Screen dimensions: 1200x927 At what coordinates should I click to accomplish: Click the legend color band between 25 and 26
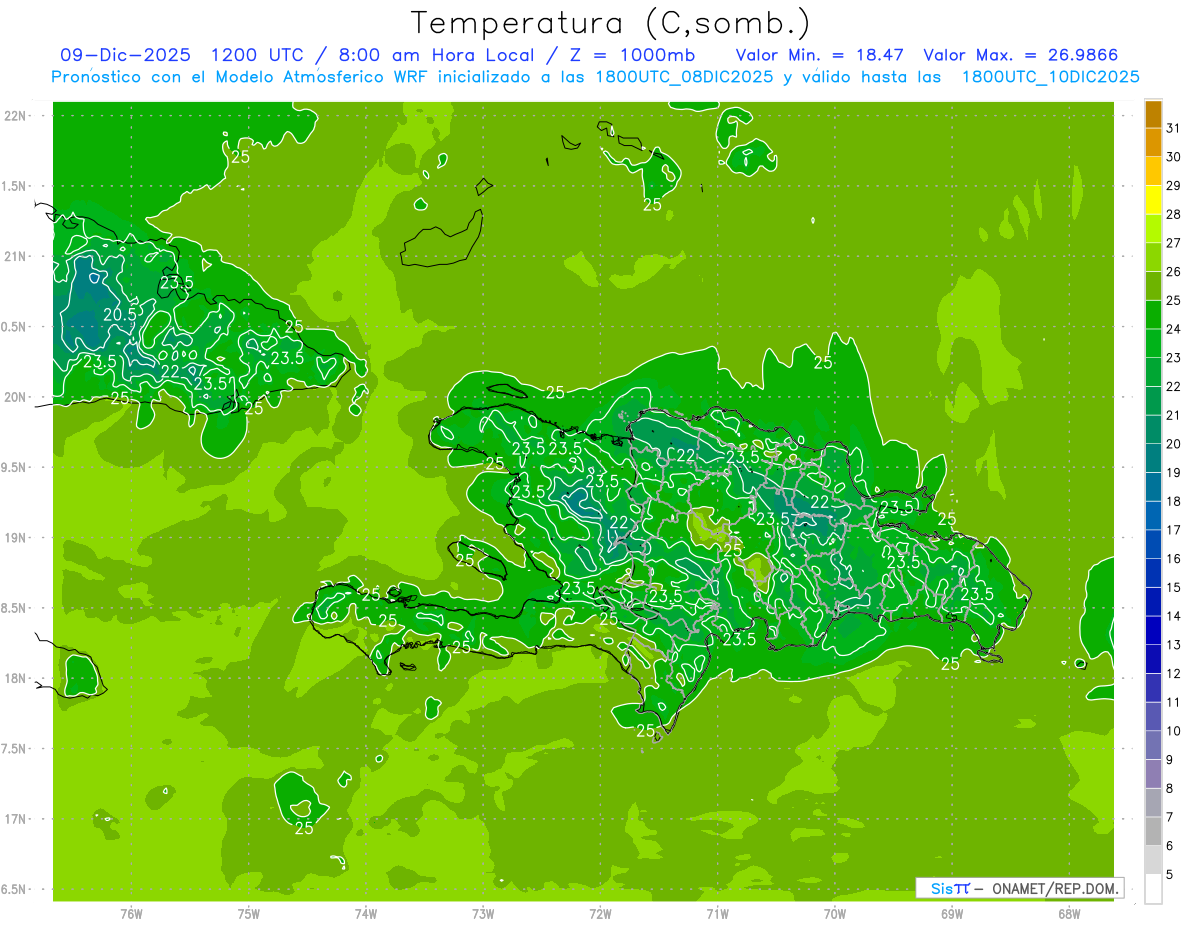pyautogui.click(x=1153, y=286)
